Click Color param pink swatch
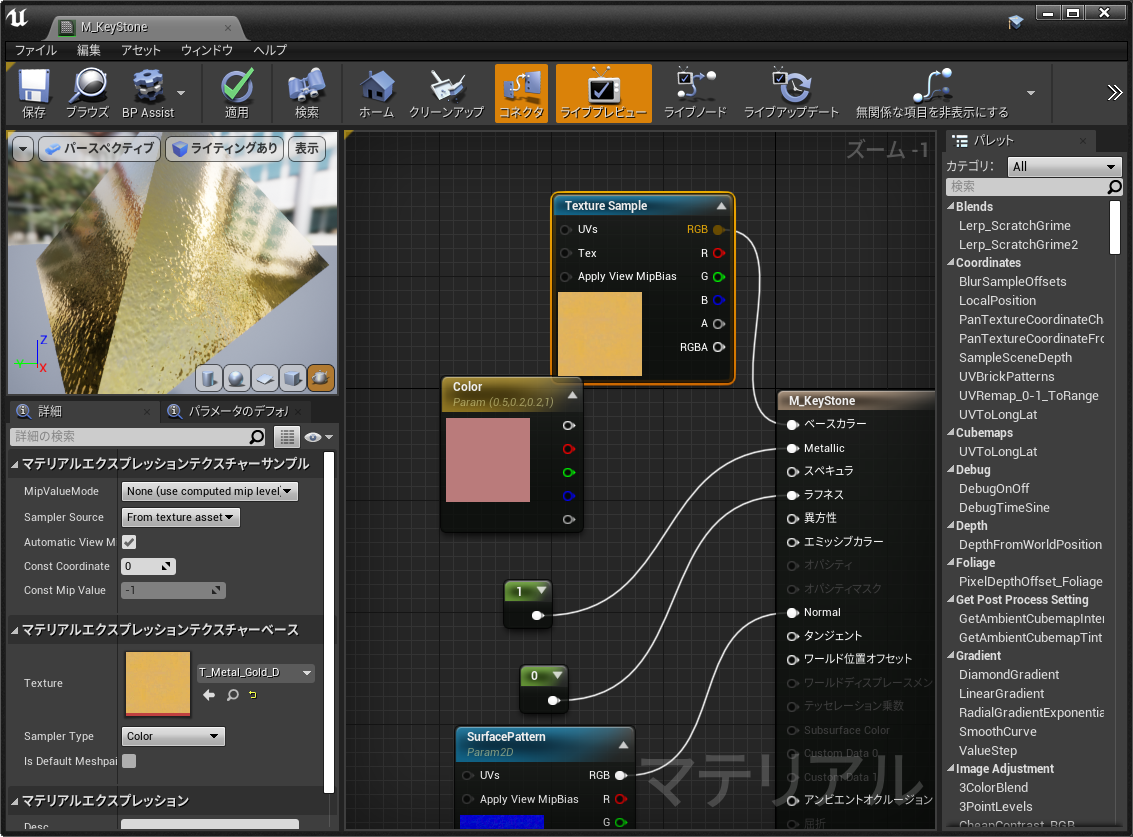Image resolution: width=1133 pixels, height=837 pixels. pyautogui.click(x=488, y=460)
